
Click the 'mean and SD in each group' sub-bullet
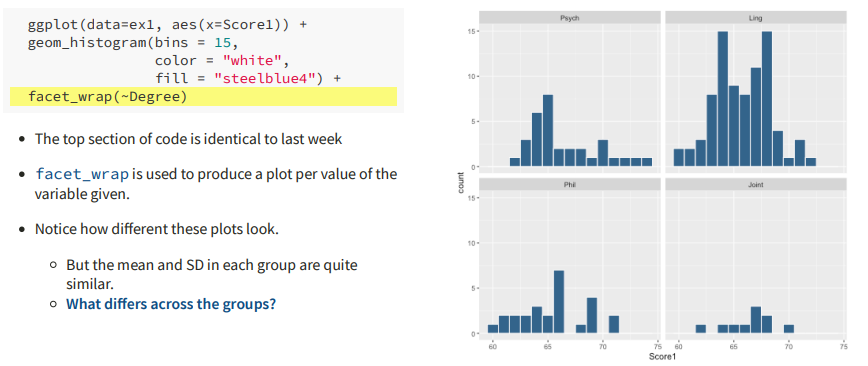pos(212,274)
